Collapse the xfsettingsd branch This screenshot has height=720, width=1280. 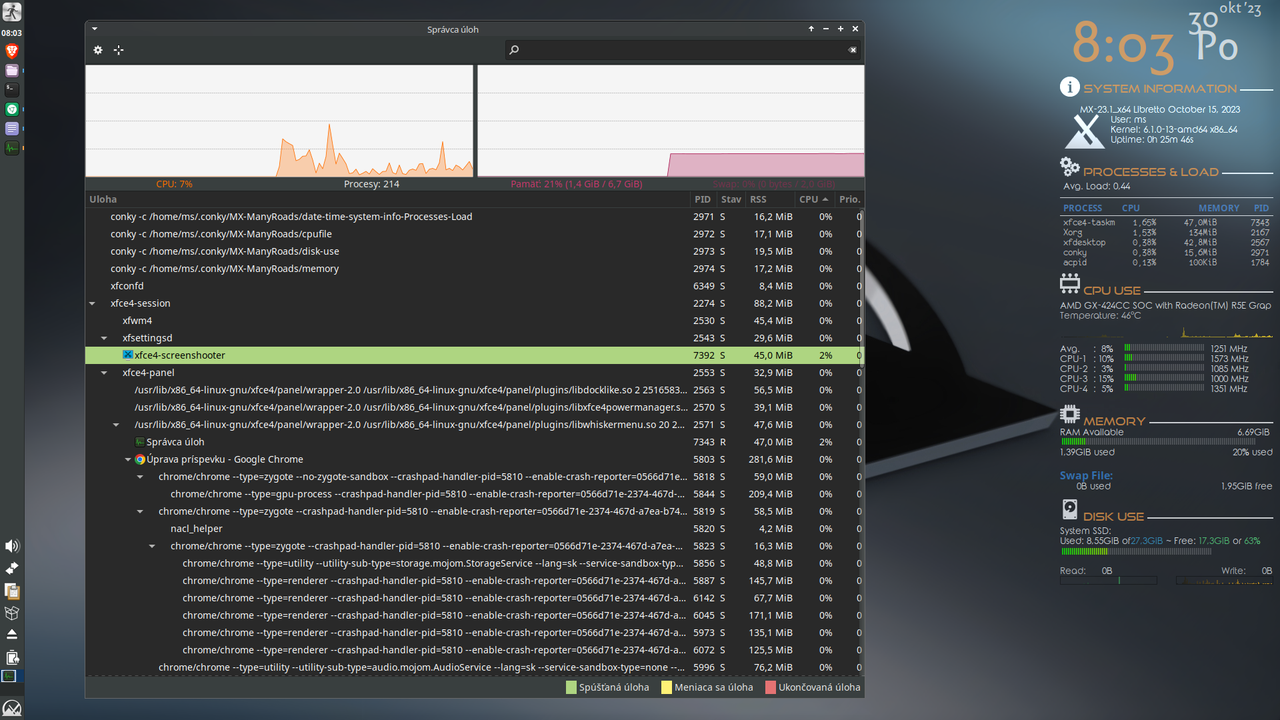click(104, 337)
